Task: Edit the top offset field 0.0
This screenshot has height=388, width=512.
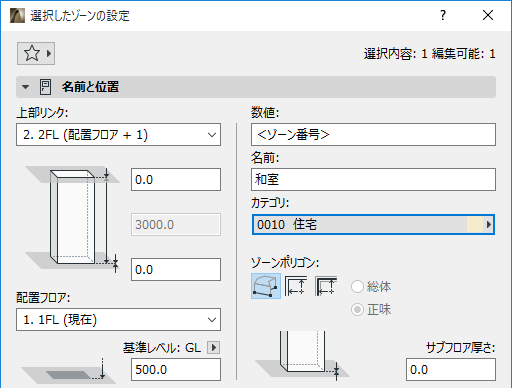Action: click(x=176, y=180)
